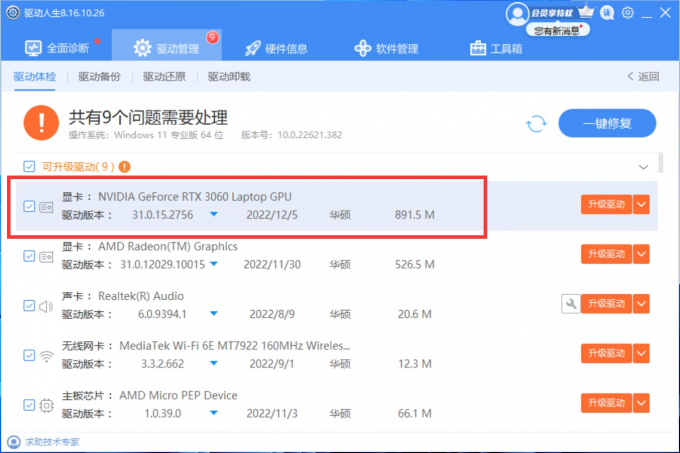680x453 pixels.
Task: Open the 工具箱 tab
Action: pyautogui.click(x=496, y=49)
